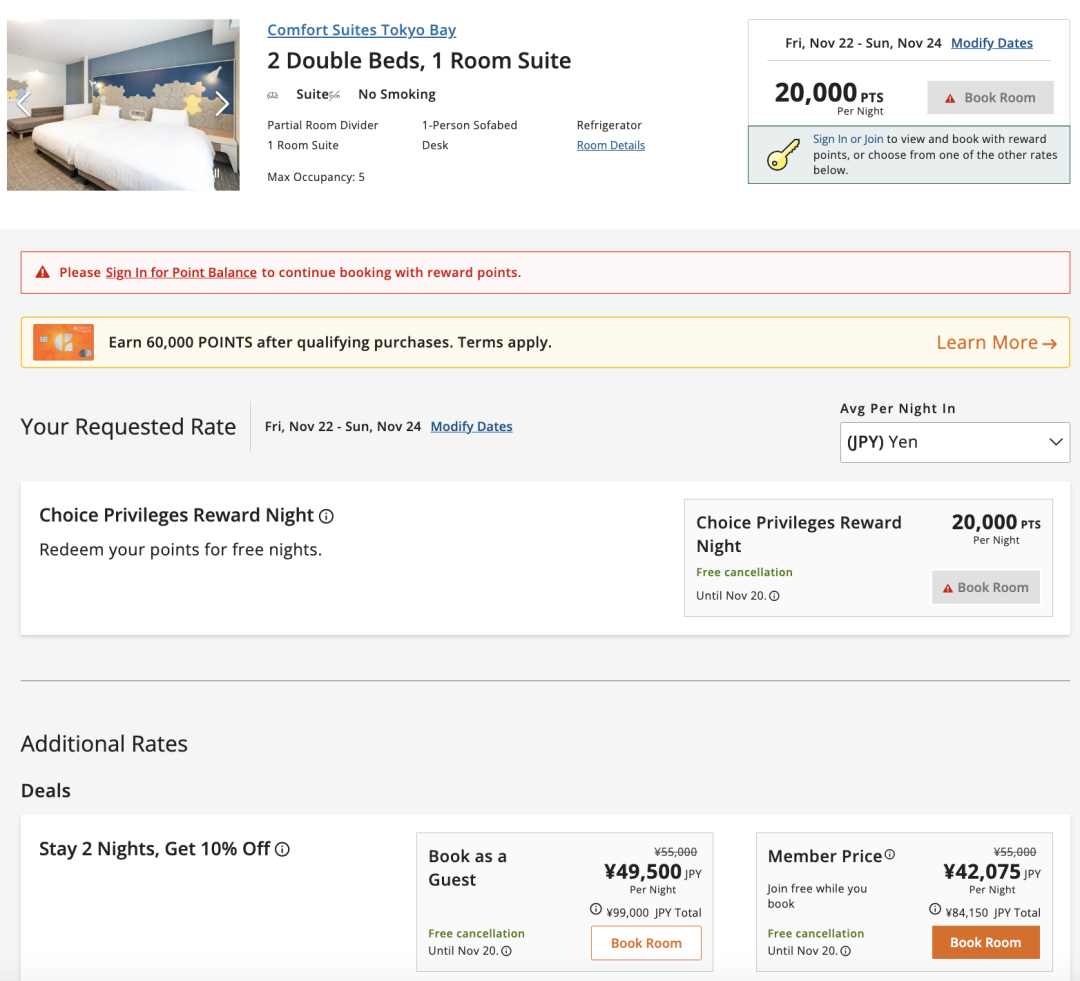
Task: Open info icon beside Choice Privileges Reward Night heading
Action: click(x=326, y=516)
